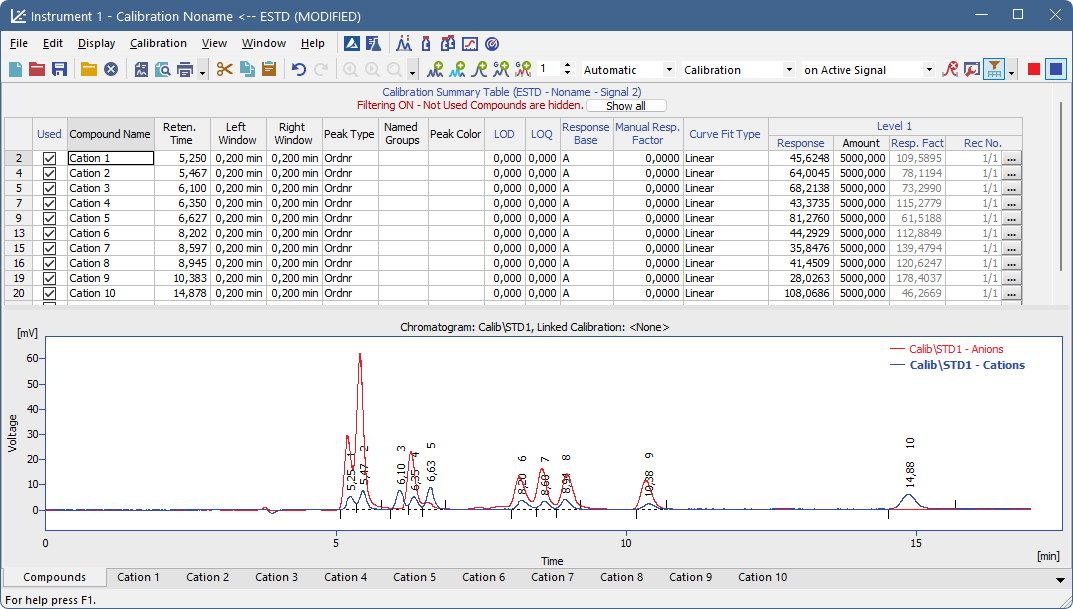Click the add group icon with blue peaks

502,69
